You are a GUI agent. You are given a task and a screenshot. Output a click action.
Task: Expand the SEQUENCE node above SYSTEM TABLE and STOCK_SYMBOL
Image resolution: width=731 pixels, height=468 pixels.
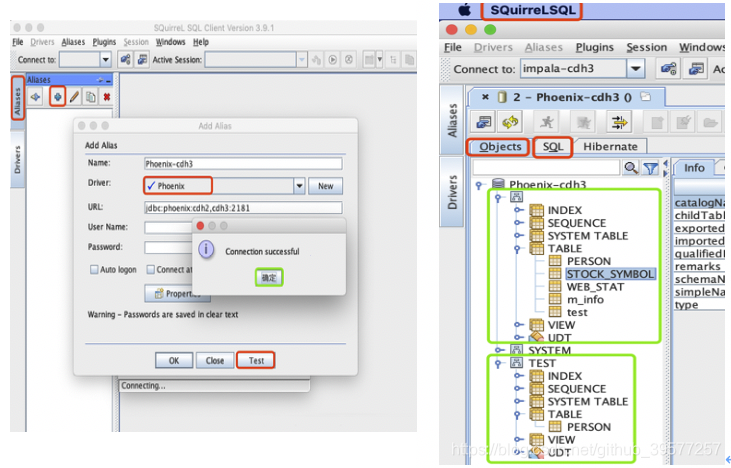click(518, 223)
